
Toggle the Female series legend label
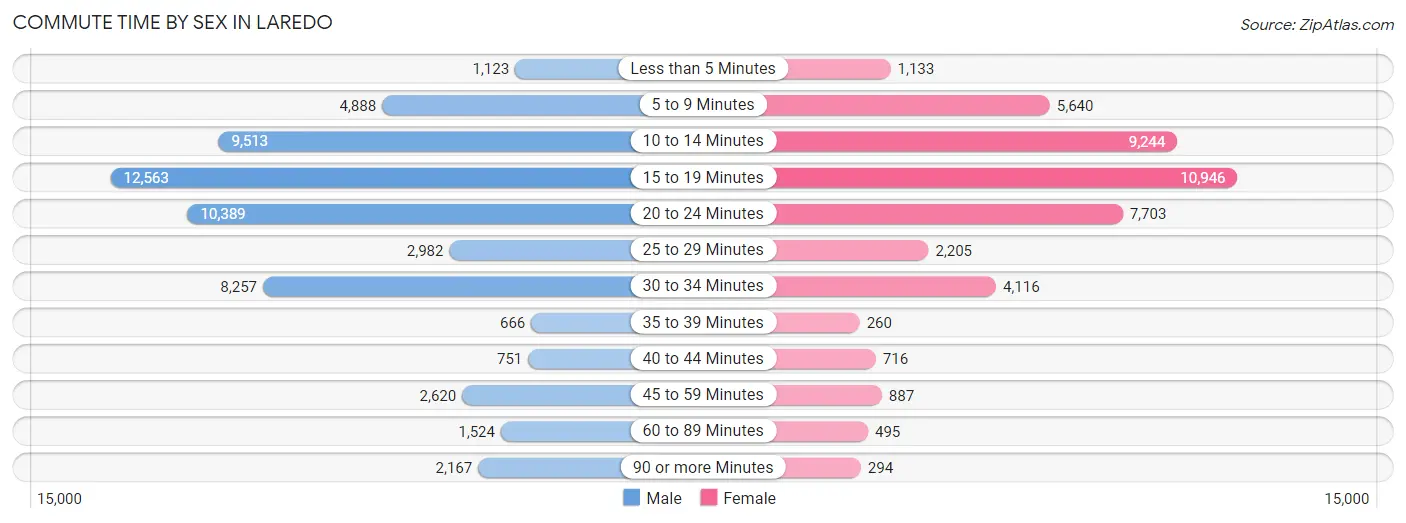(749, 498)
